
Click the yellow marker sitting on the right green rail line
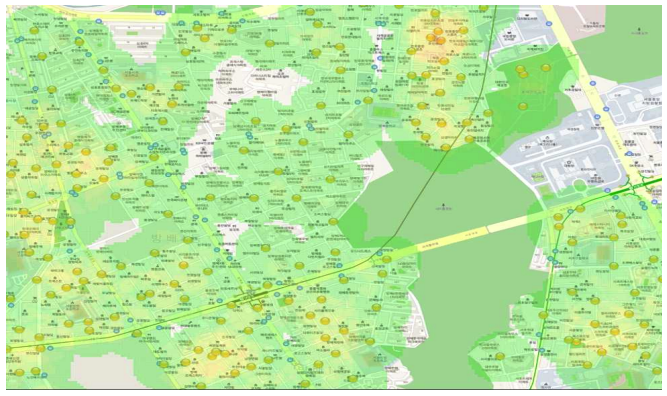(x=543, y=315)
